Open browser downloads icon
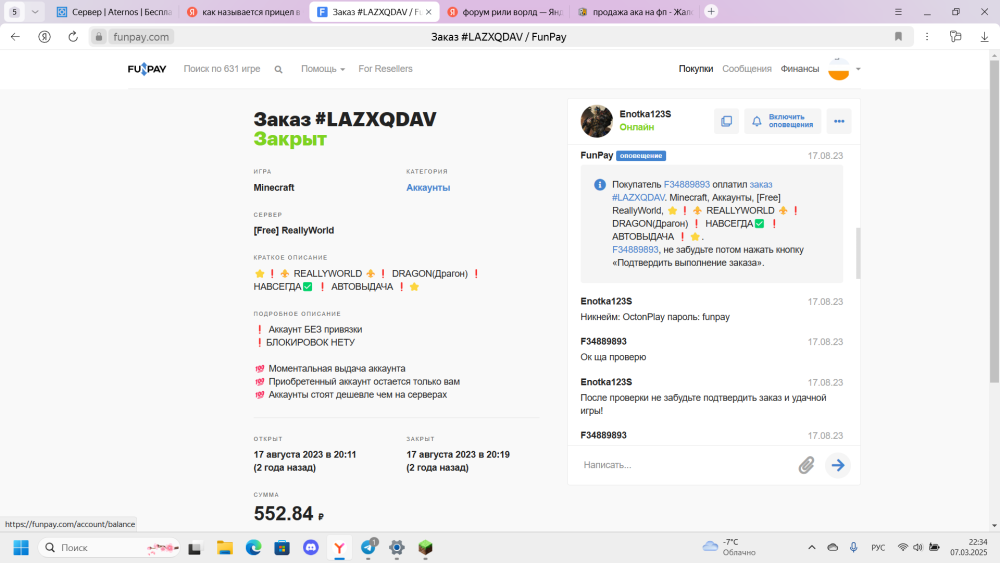Image resolution: width=1000 pixels, height=563 pixels. (x=985, y=37)
